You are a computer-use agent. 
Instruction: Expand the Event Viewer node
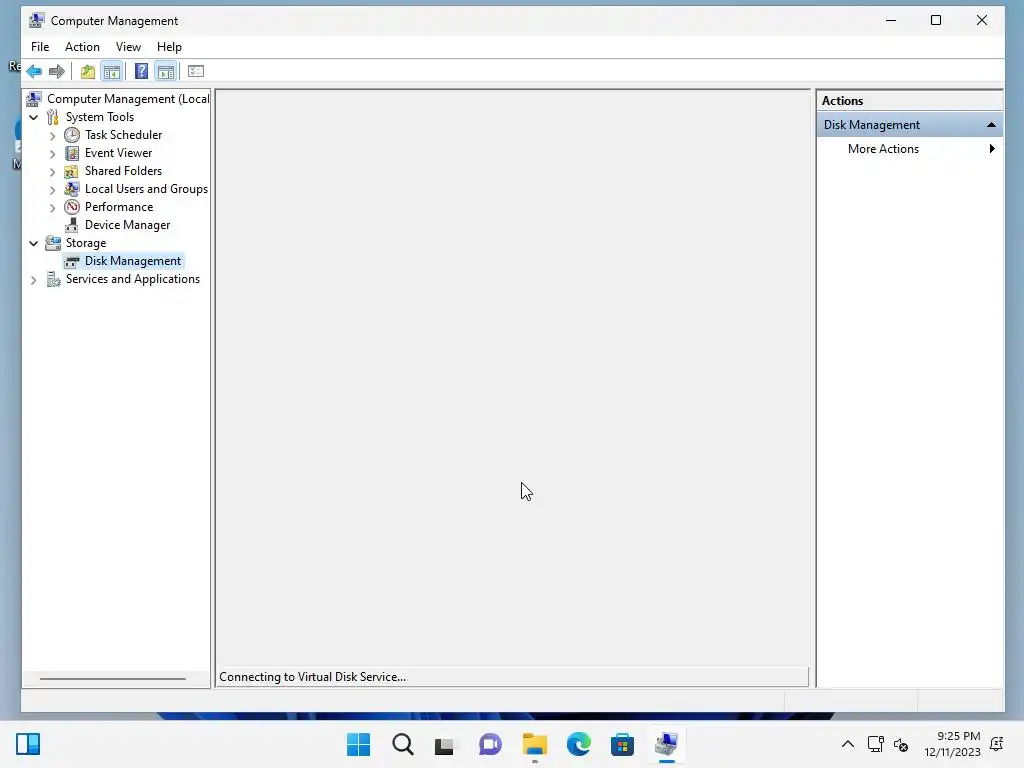coord(53,154)
